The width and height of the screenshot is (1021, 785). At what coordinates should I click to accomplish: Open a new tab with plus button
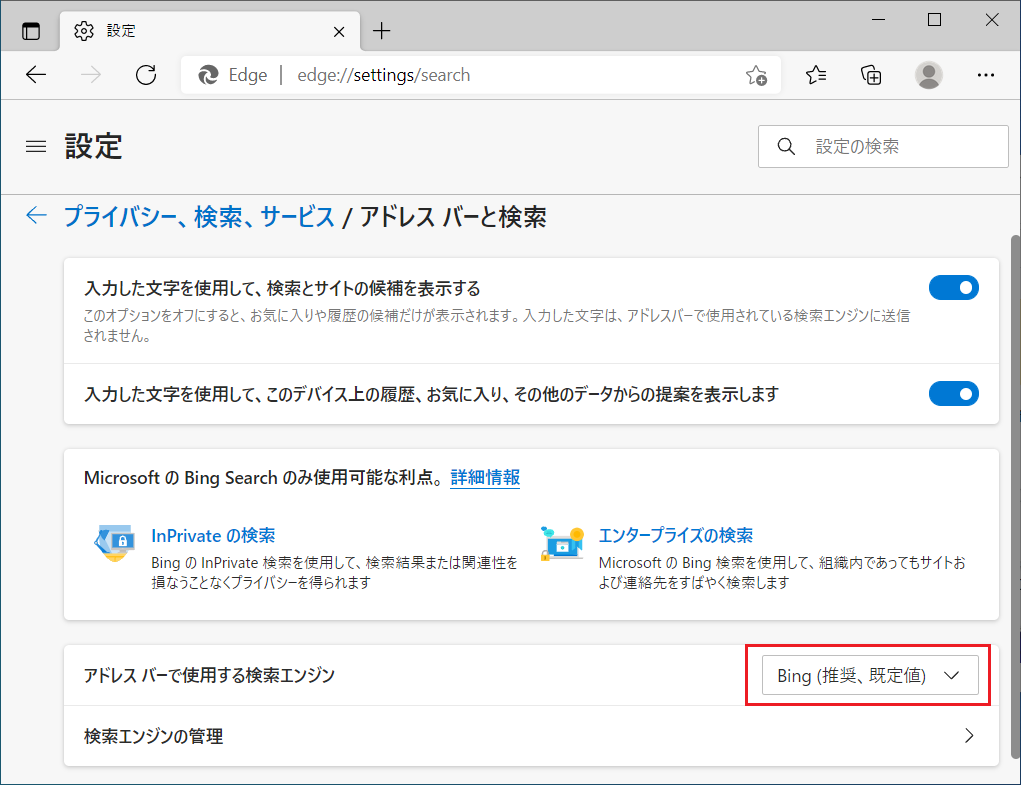(382, 31)
